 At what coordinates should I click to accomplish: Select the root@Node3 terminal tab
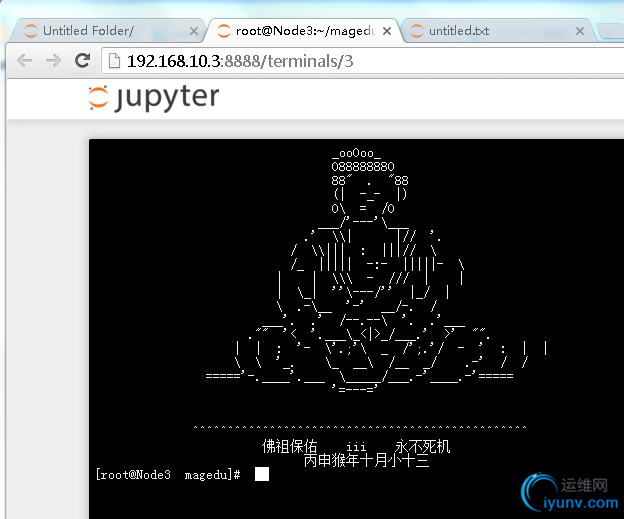coord(303,31)
